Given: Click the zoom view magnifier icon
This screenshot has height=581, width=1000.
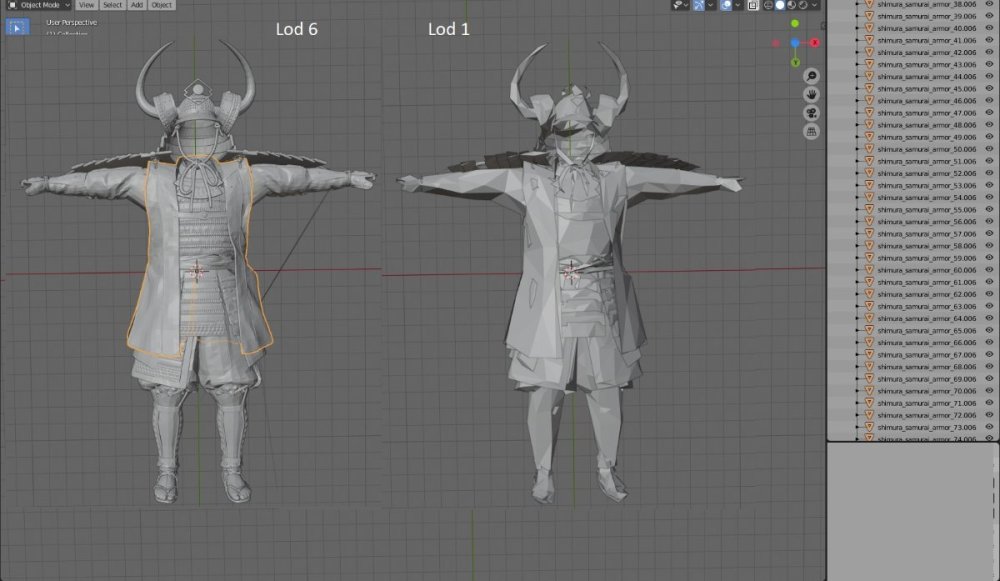Looking at the screenshot, I should coord(812,76).
